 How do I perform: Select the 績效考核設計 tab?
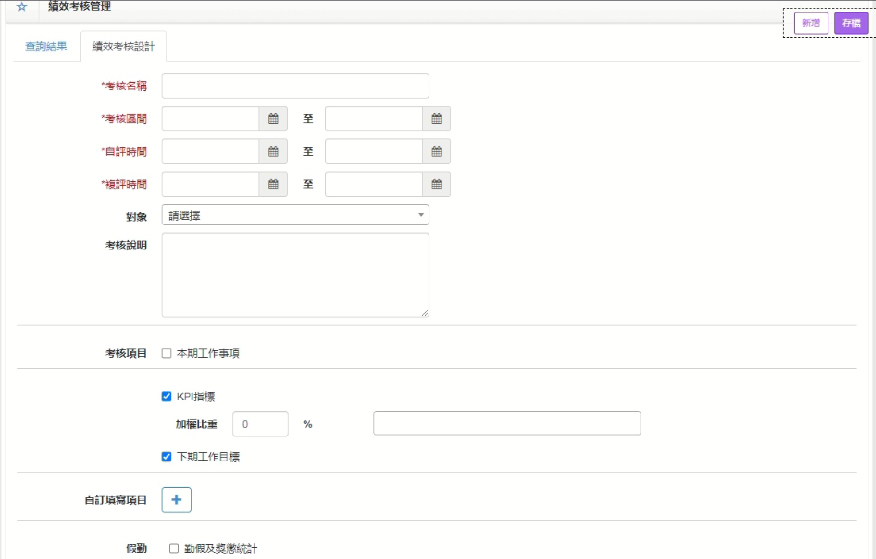123,46
